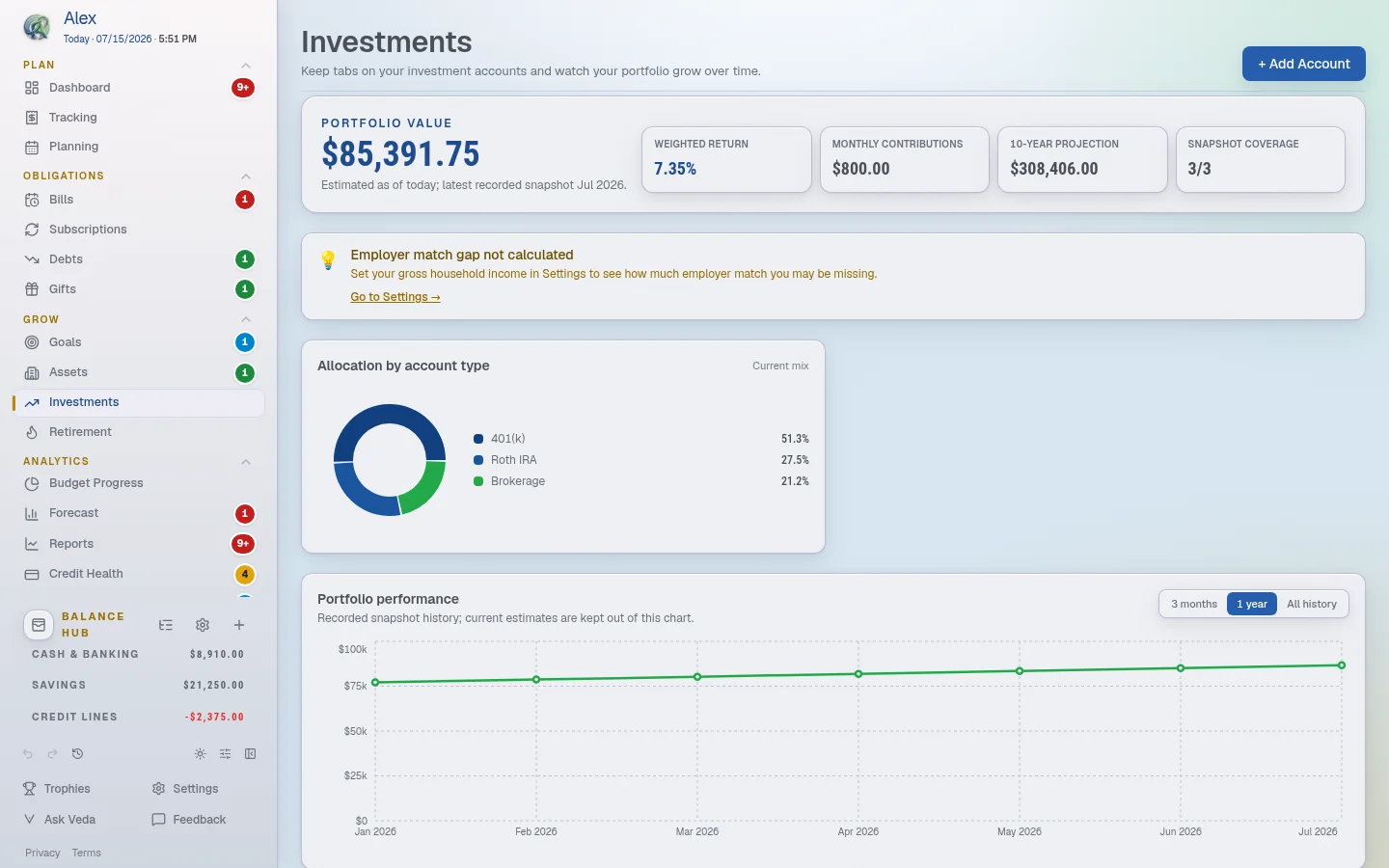
Task: Follow the Go to Settings link
Action: tap(395, 297)
